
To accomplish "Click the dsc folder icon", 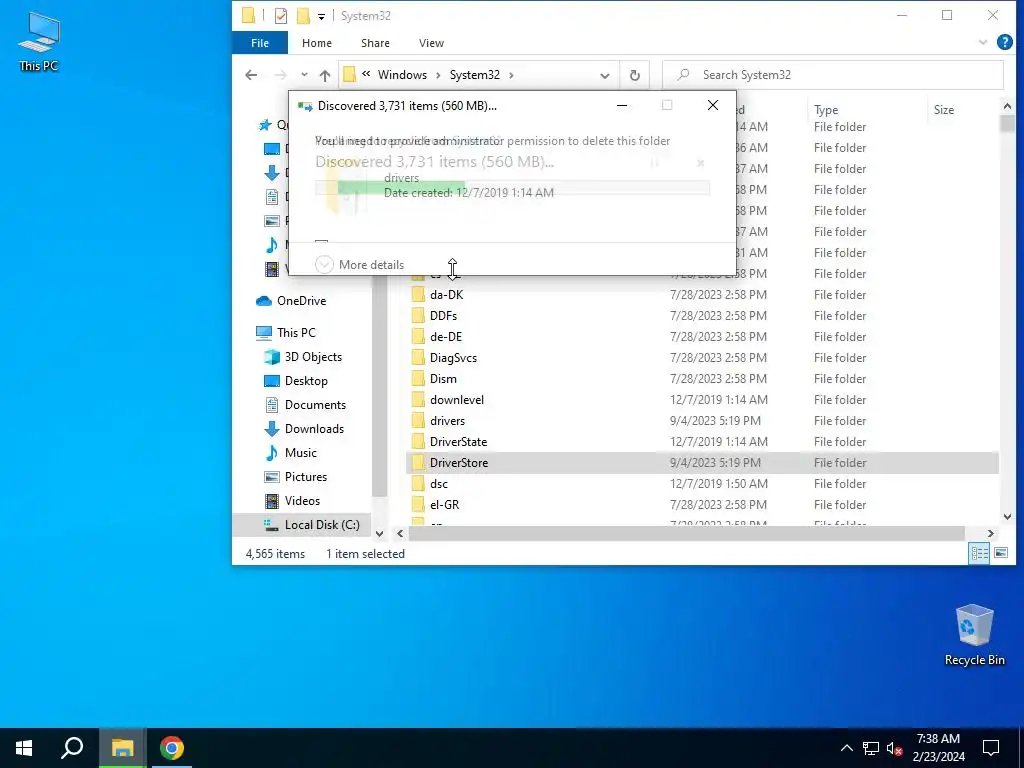I will tap(418, 484).
